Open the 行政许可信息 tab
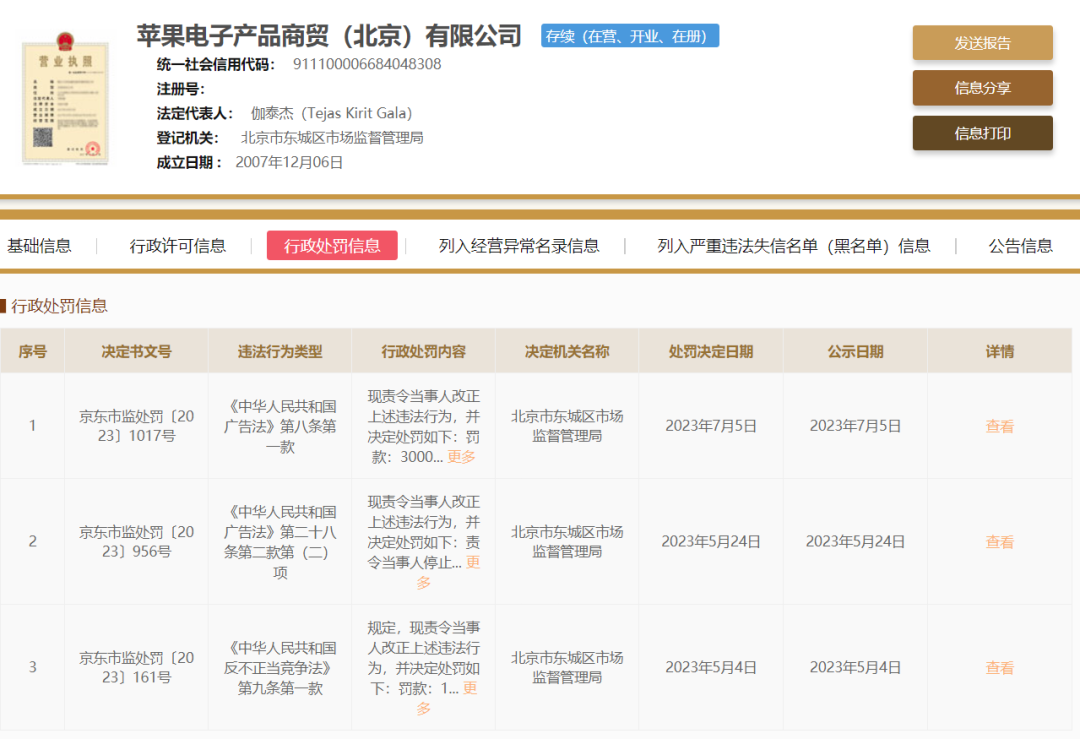 (x=178, y=246)
